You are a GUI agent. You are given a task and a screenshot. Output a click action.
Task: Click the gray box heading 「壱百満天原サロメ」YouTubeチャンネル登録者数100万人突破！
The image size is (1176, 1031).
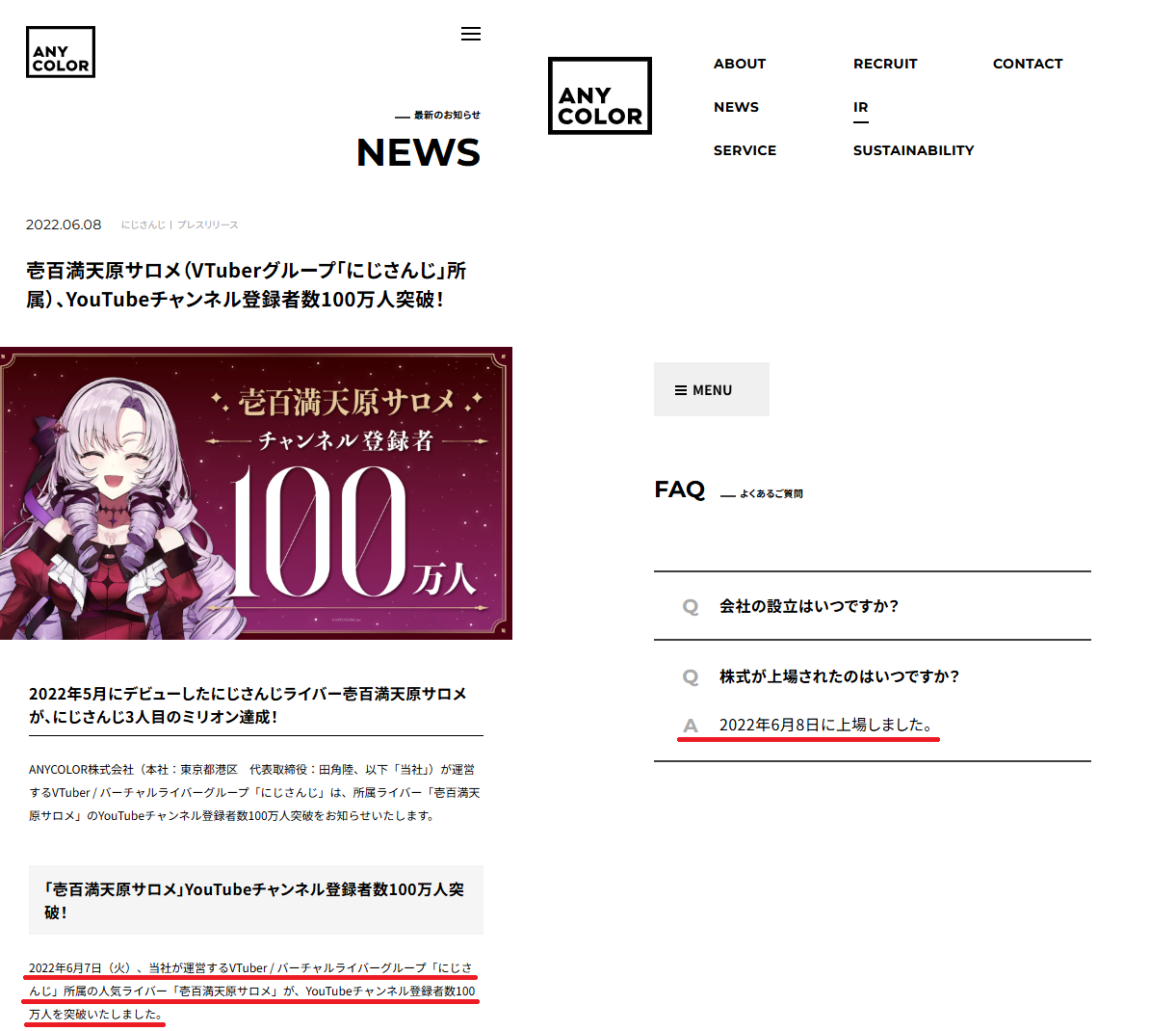pos(256,900)
